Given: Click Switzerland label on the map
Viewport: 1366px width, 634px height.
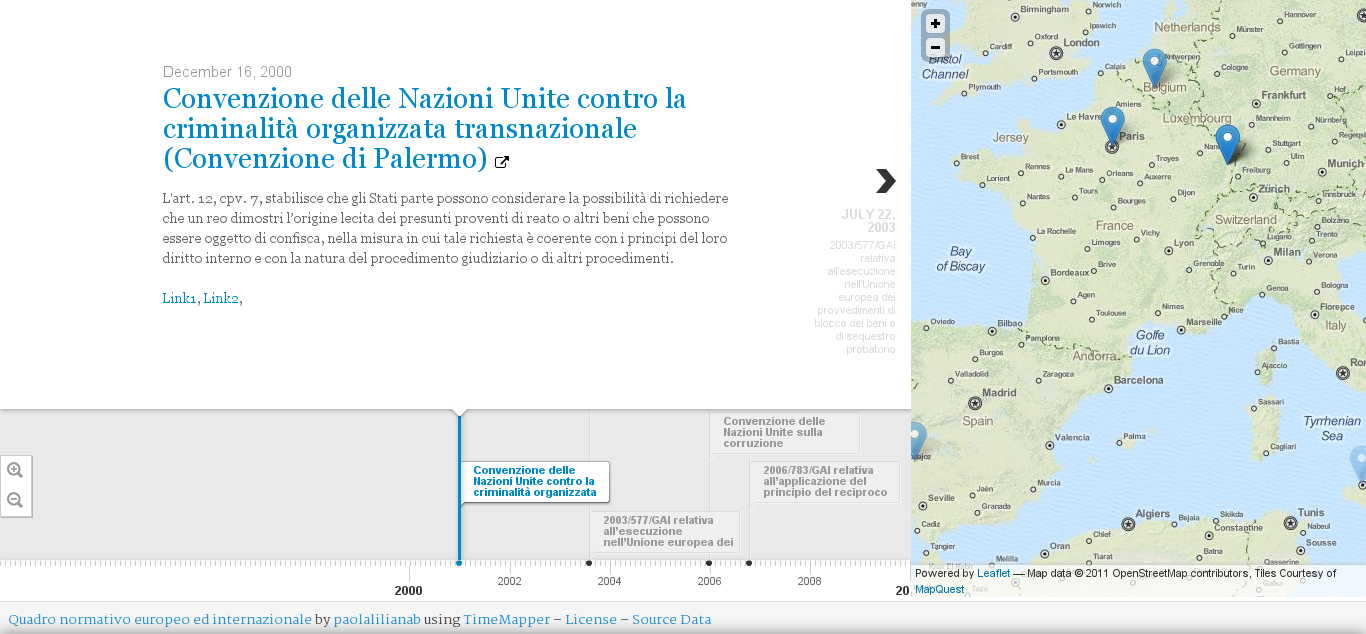Looking at the screenshot, I should click(1246, 219).
